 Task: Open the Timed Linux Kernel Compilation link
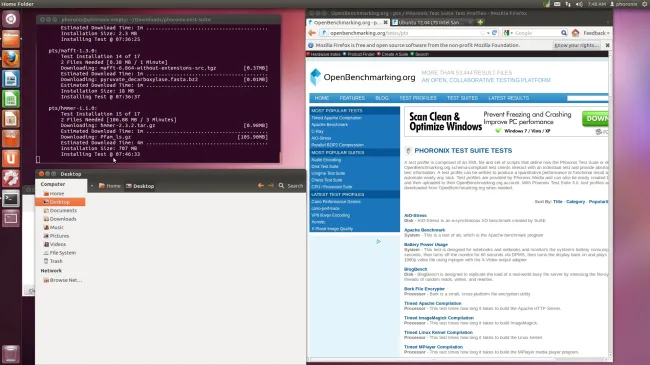[438, 332]
